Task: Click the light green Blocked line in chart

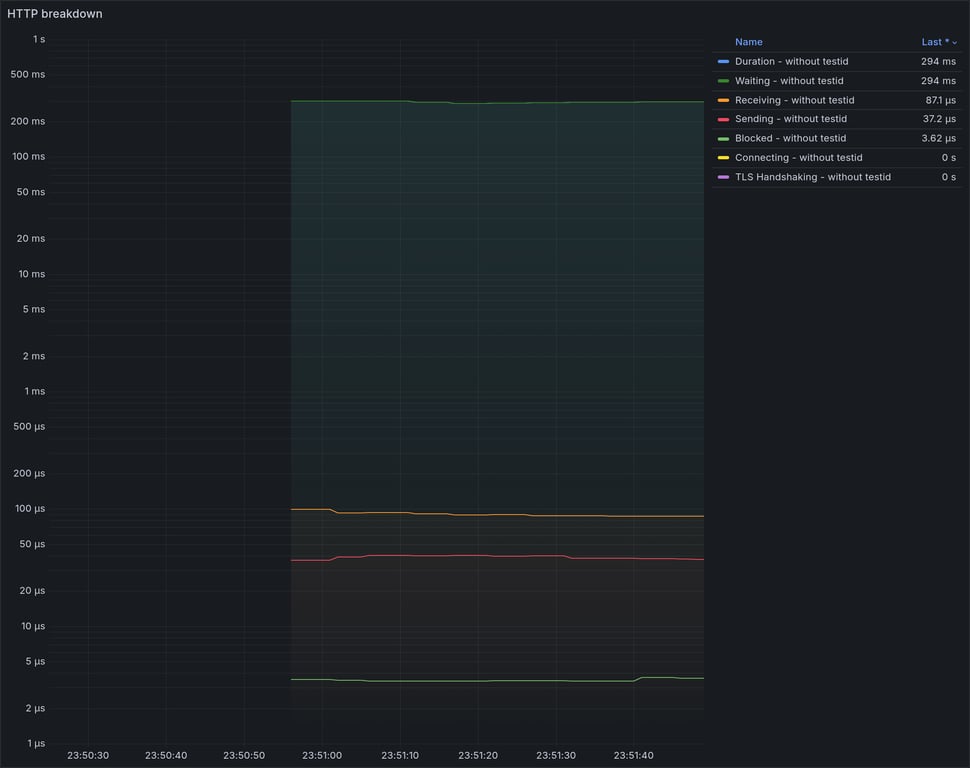Action: pyautogui.click(x=495, y=681)
